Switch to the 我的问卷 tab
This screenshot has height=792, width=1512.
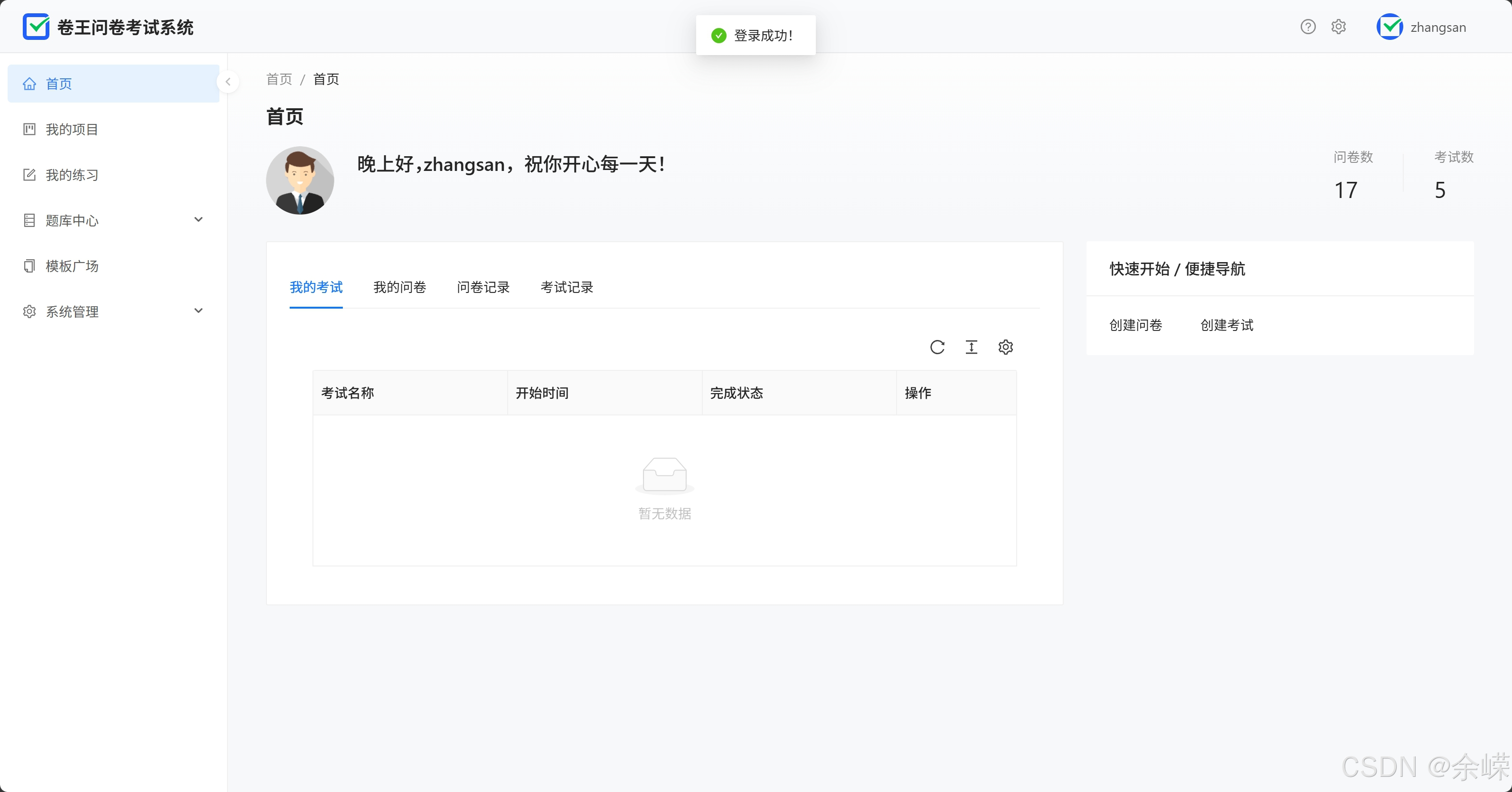pos(400,287)
